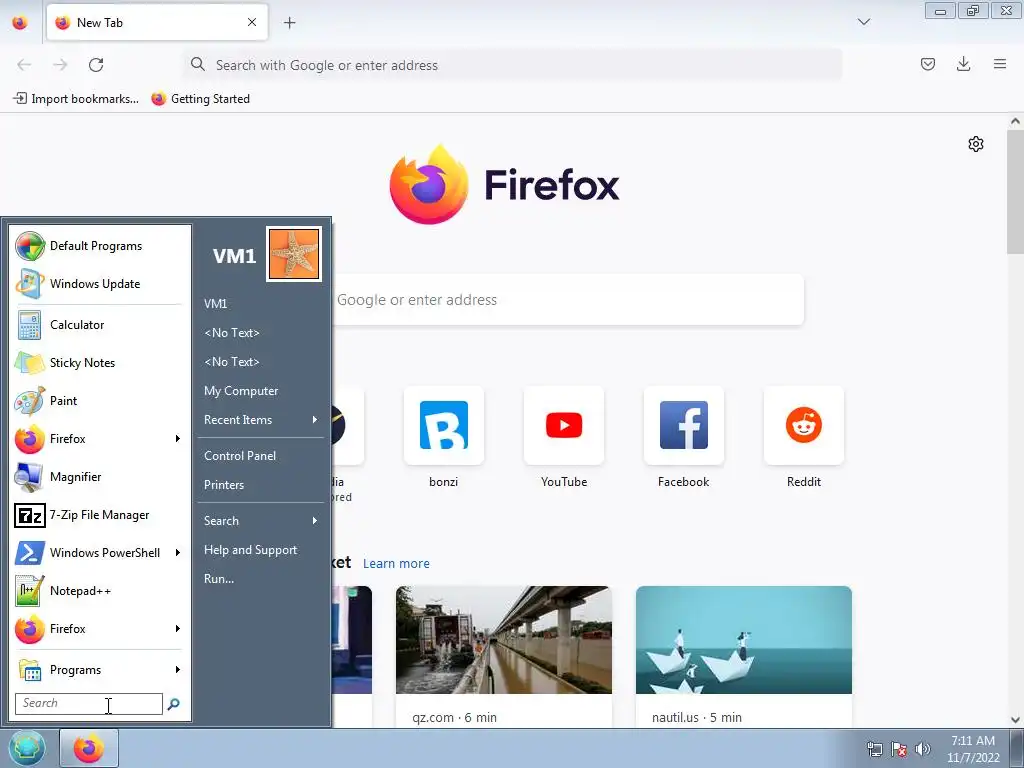Click the network tray icon
Viewport: 1024px width, 768px height.
874,749
